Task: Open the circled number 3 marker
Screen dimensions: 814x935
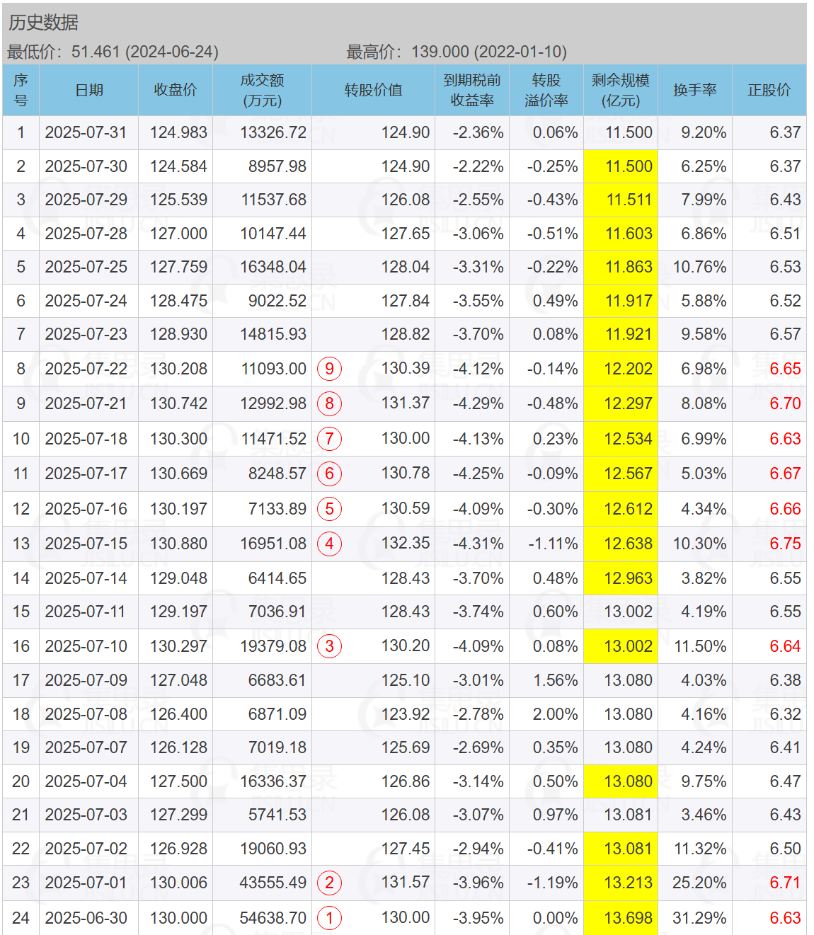Action: [330, 647]
